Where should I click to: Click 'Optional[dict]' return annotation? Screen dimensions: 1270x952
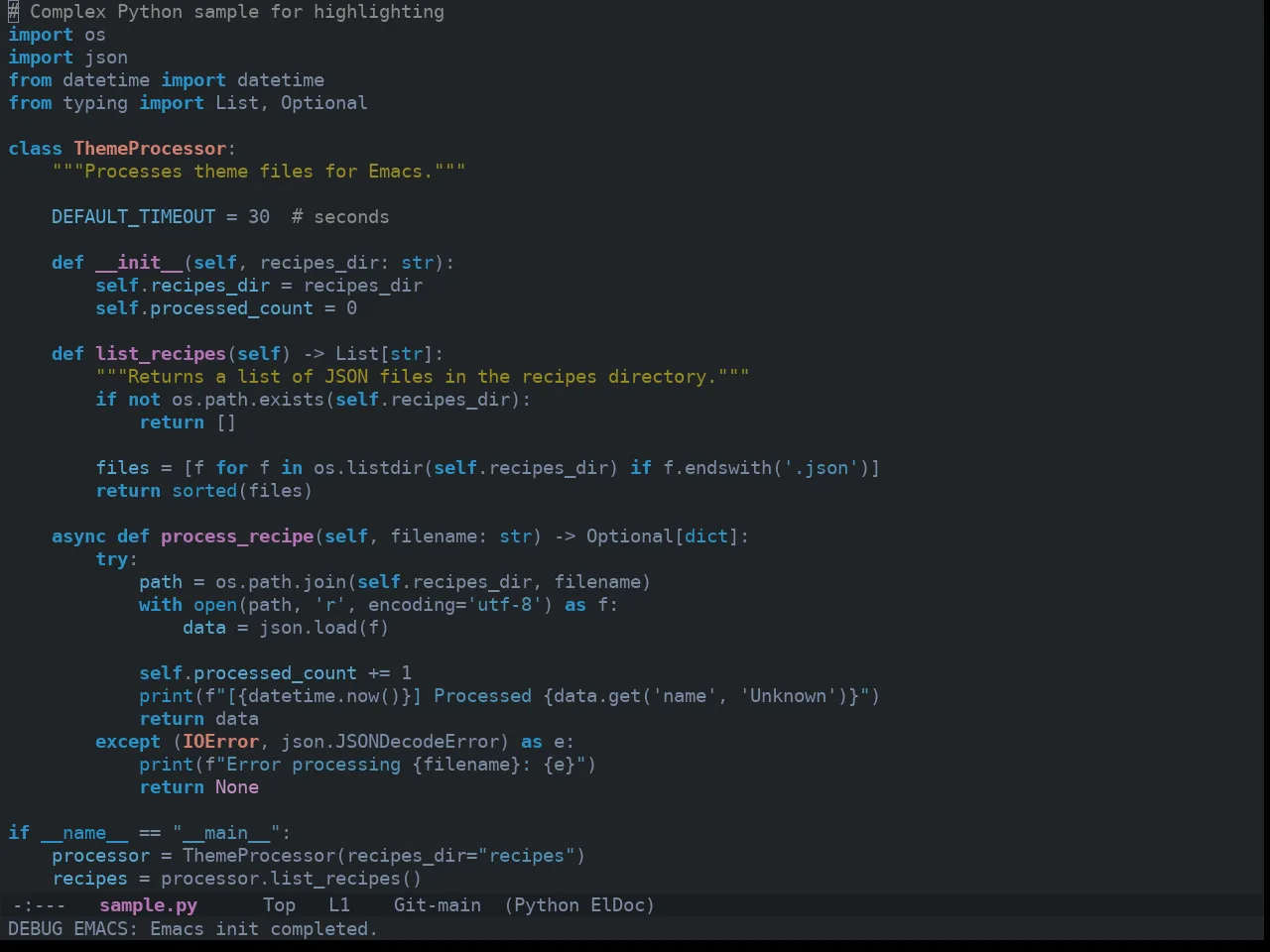pos(663,536)
